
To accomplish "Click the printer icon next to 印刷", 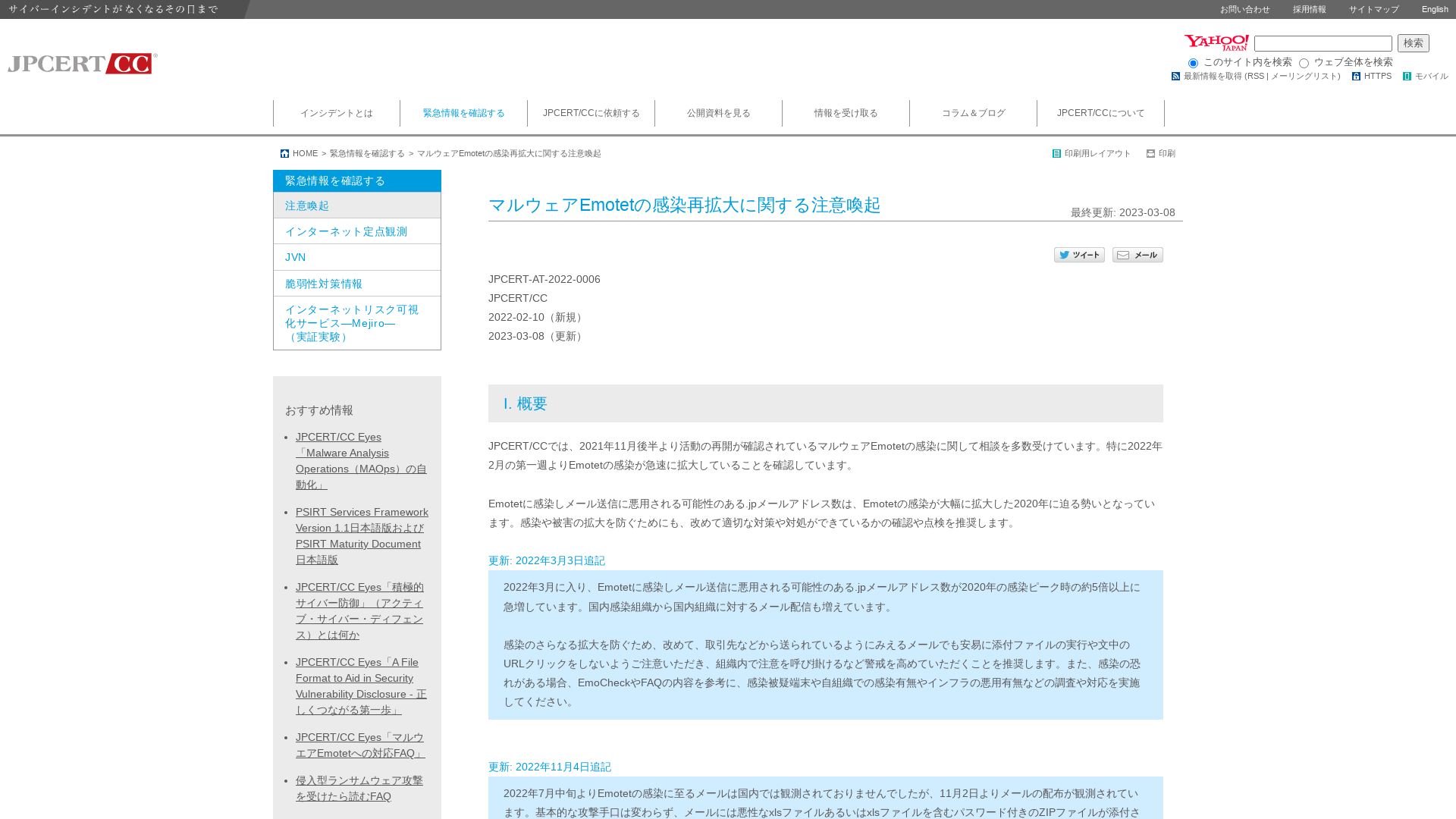I will click(1150, 154).
